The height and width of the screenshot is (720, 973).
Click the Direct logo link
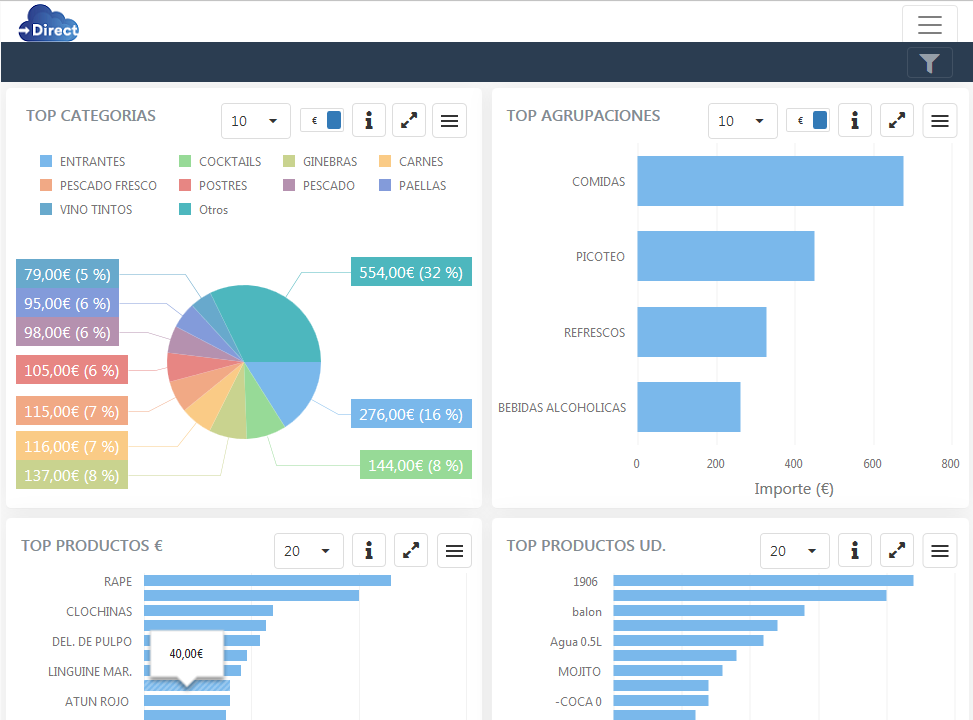click(48, 24)
